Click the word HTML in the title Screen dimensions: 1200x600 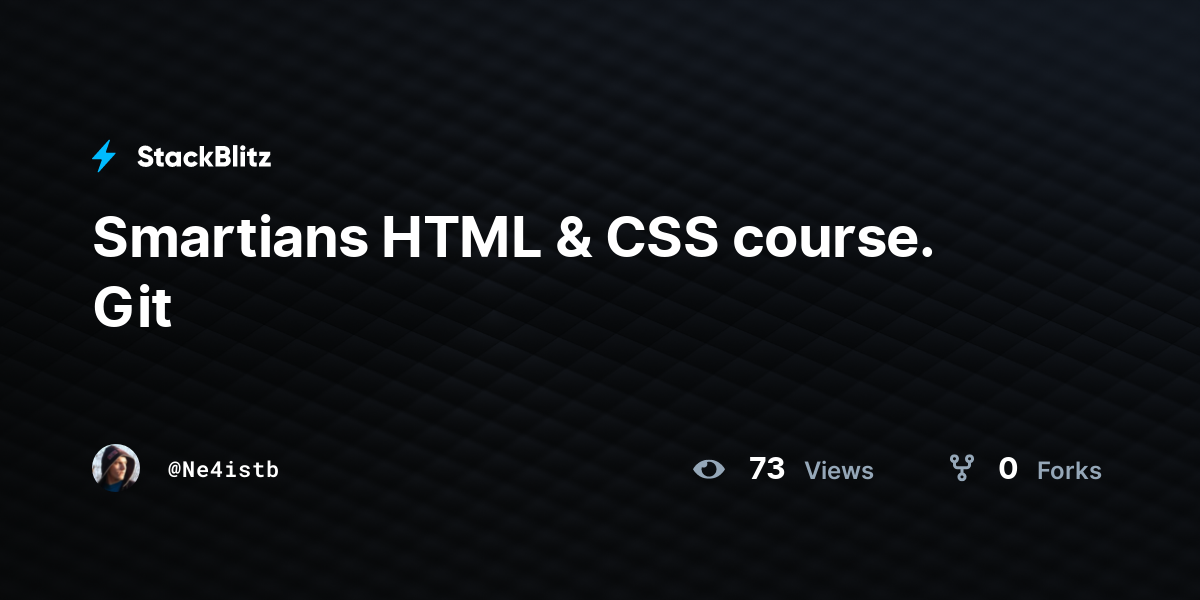[461, 238]
